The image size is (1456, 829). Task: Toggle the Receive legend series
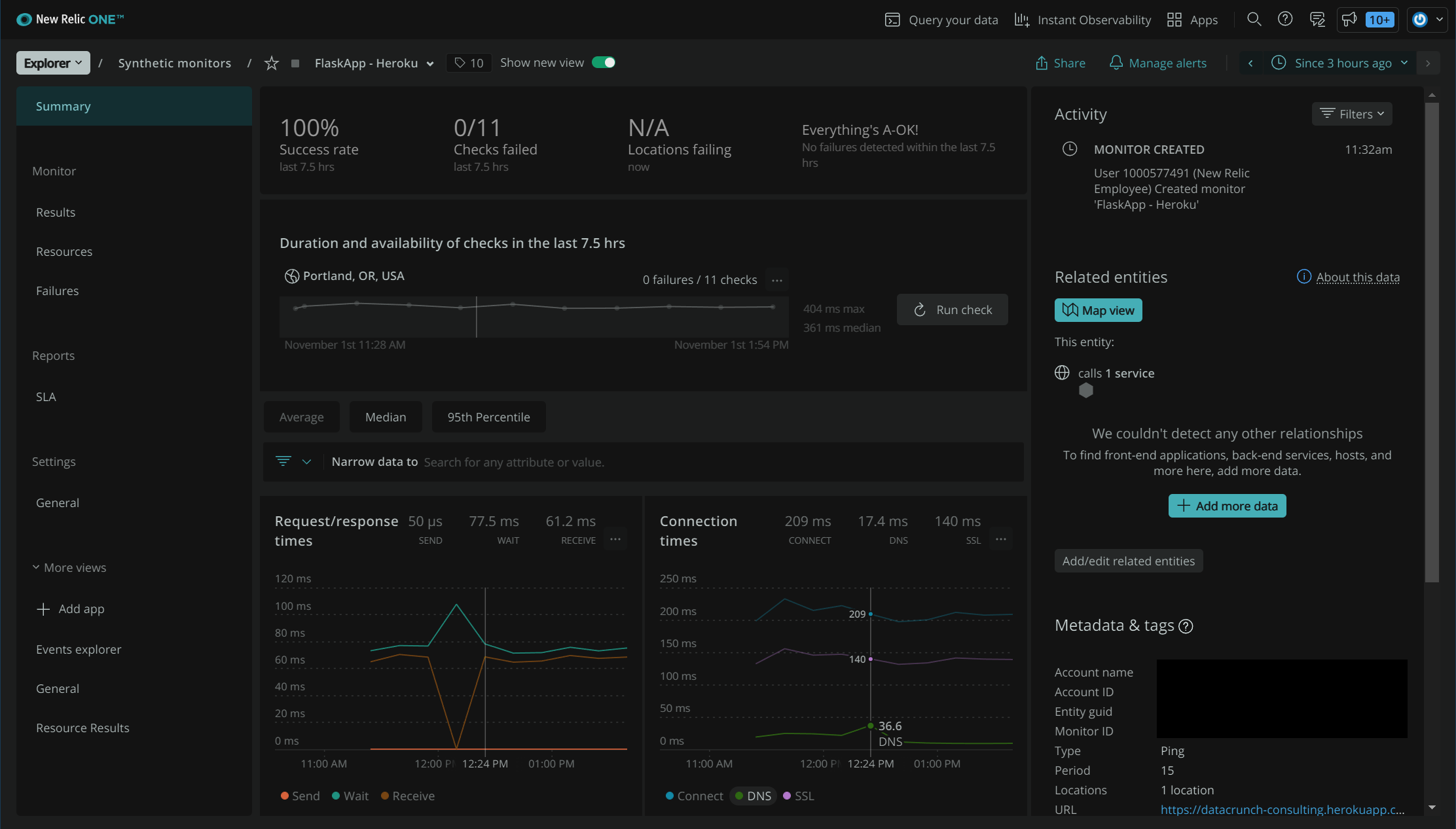click(407, 796)
